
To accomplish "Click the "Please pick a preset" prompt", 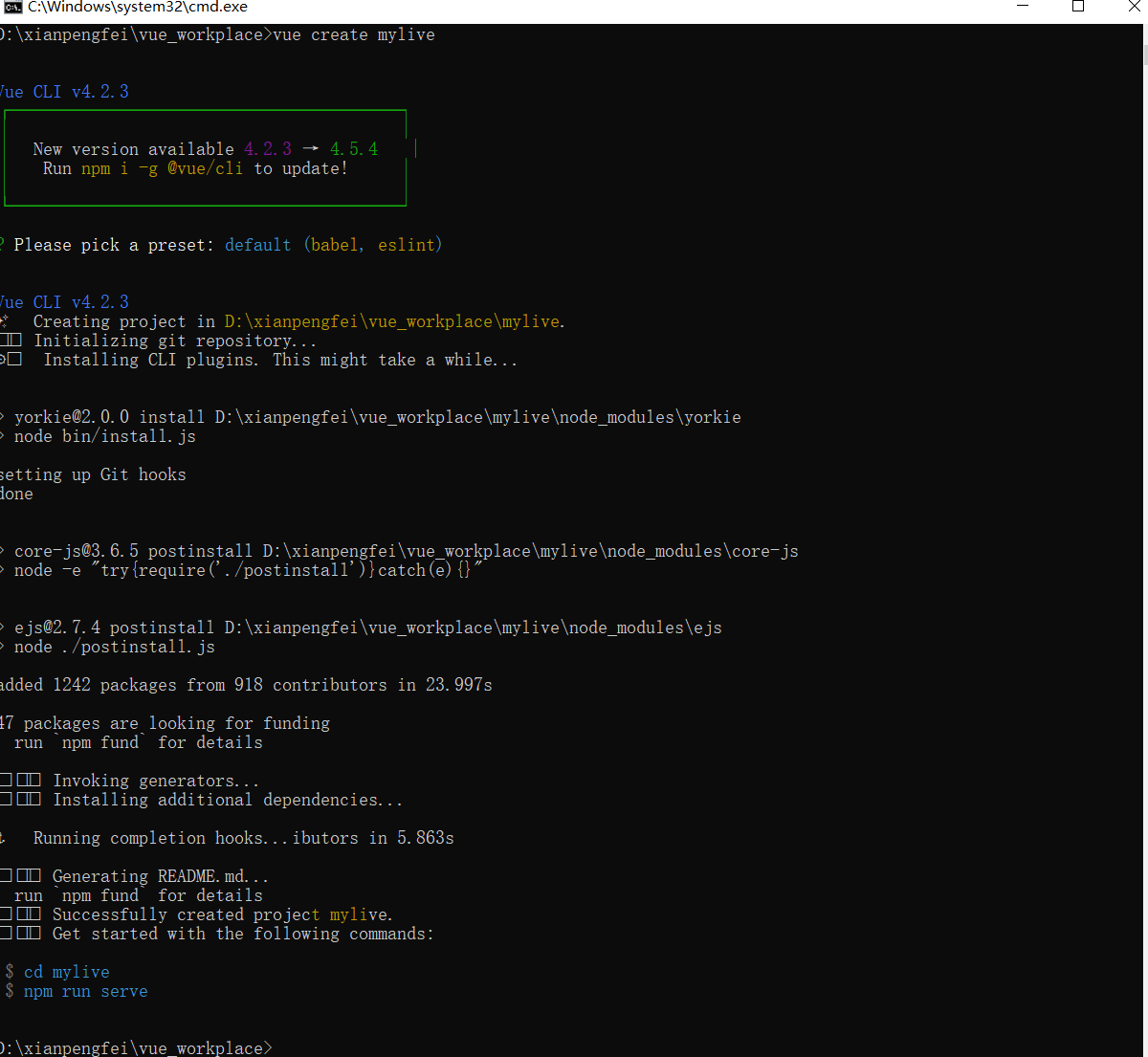I will pyautogui.click(x=114, y=245).
